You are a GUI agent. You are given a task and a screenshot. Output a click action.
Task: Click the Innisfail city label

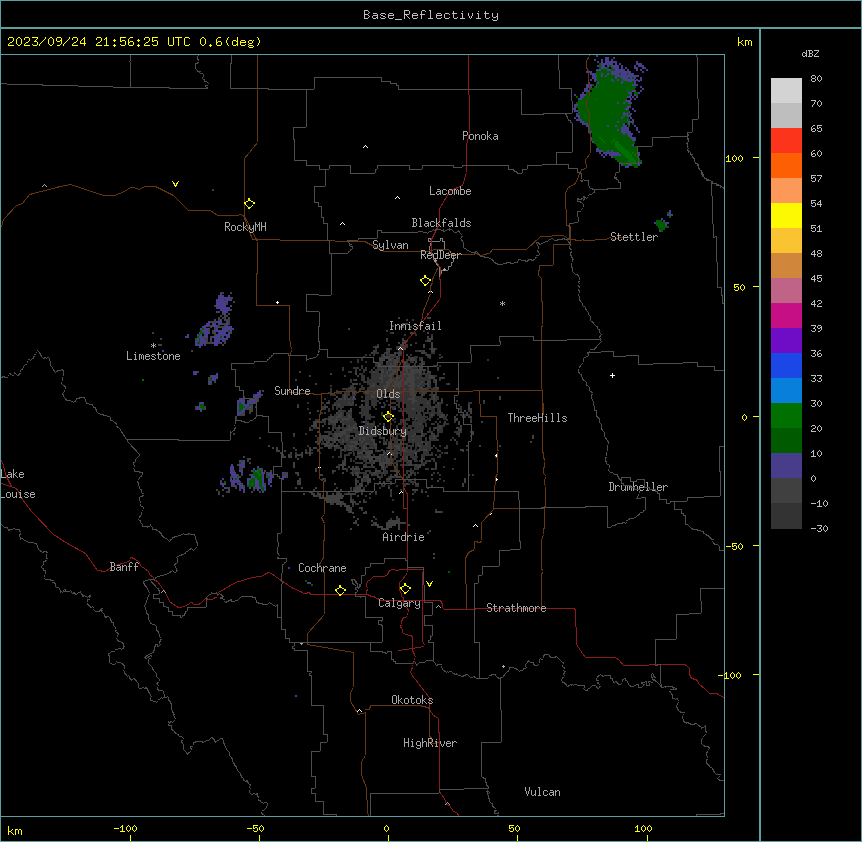tap(415, 326)
